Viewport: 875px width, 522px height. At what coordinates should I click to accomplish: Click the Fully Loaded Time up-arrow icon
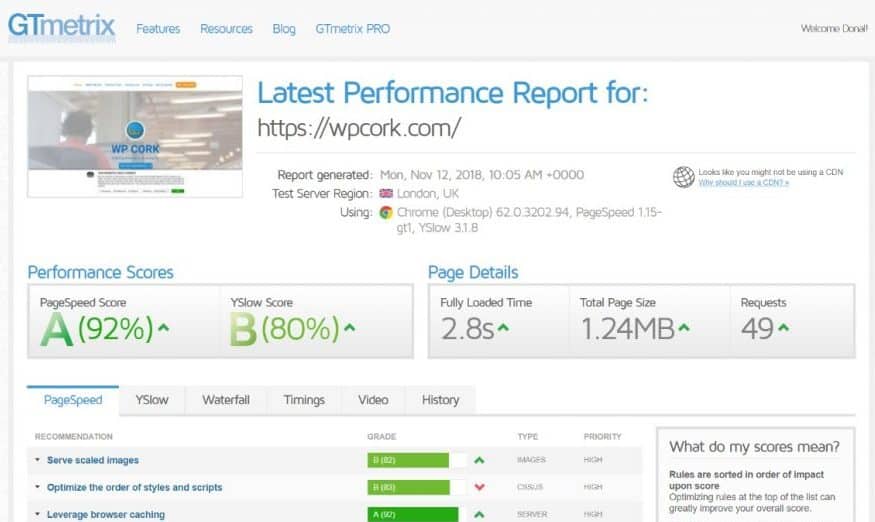click(503, 328)
